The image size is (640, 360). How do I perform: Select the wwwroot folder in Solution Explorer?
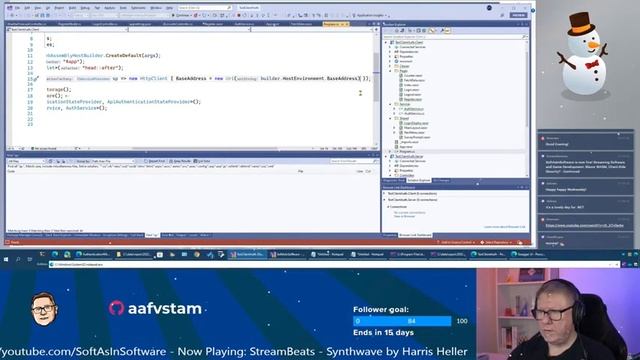tap(406, 61)
